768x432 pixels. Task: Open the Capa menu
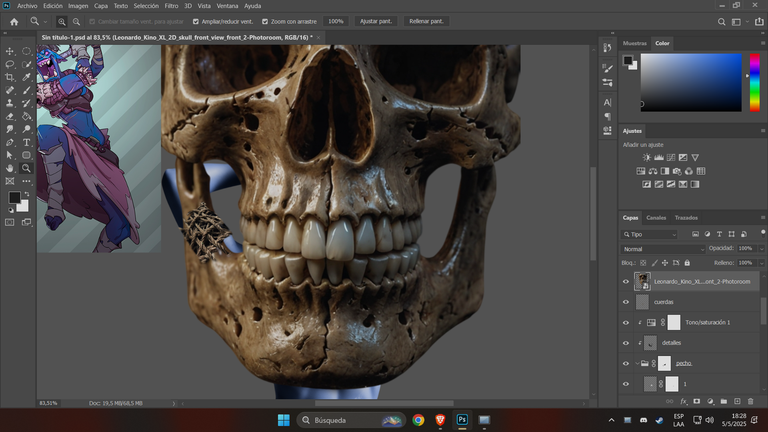coord(101,6)
